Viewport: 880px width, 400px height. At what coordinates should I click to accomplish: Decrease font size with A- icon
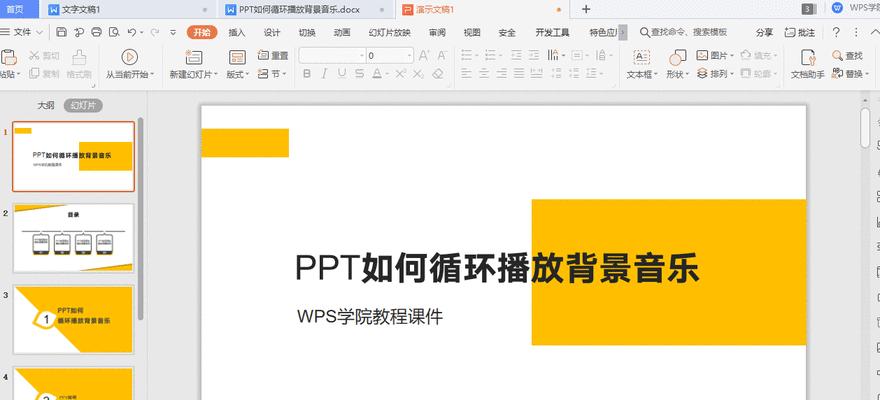pyautogui.click(x=442, y=56)
